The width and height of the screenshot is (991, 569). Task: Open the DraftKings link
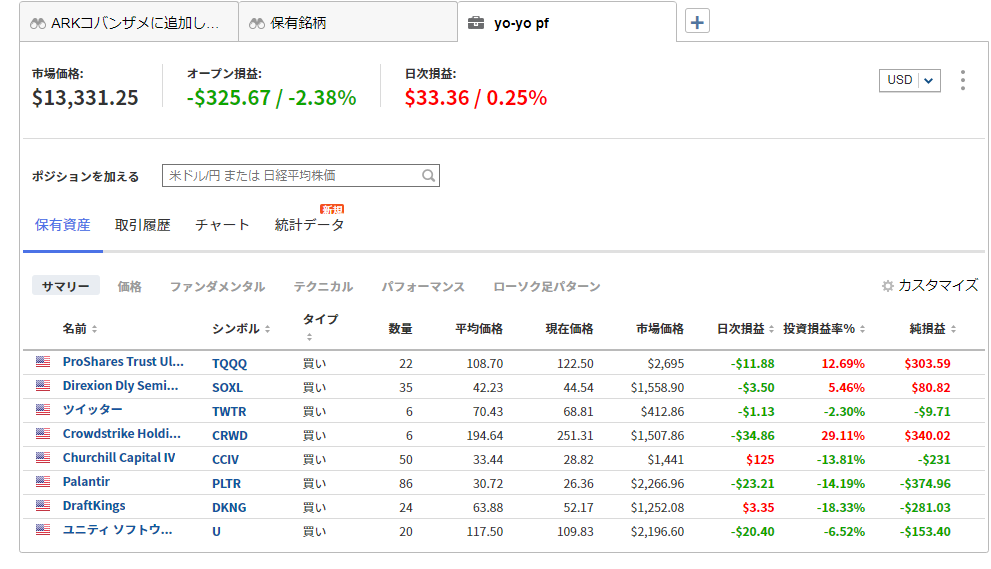tap(94, 506)
